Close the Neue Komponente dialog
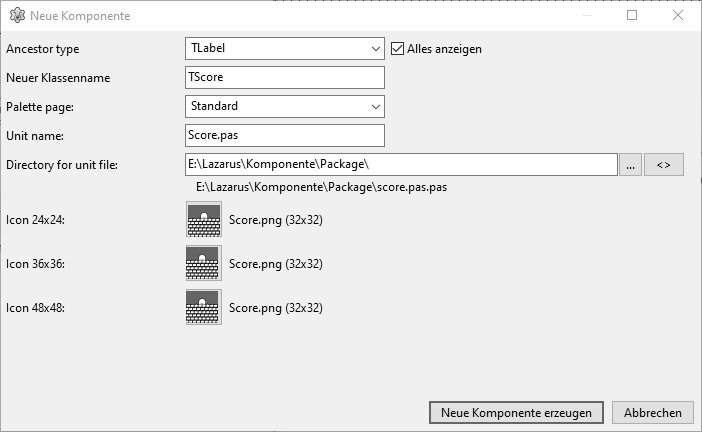Screen dimensions: 702x432 pyautogui.click(x=678, y=15)
